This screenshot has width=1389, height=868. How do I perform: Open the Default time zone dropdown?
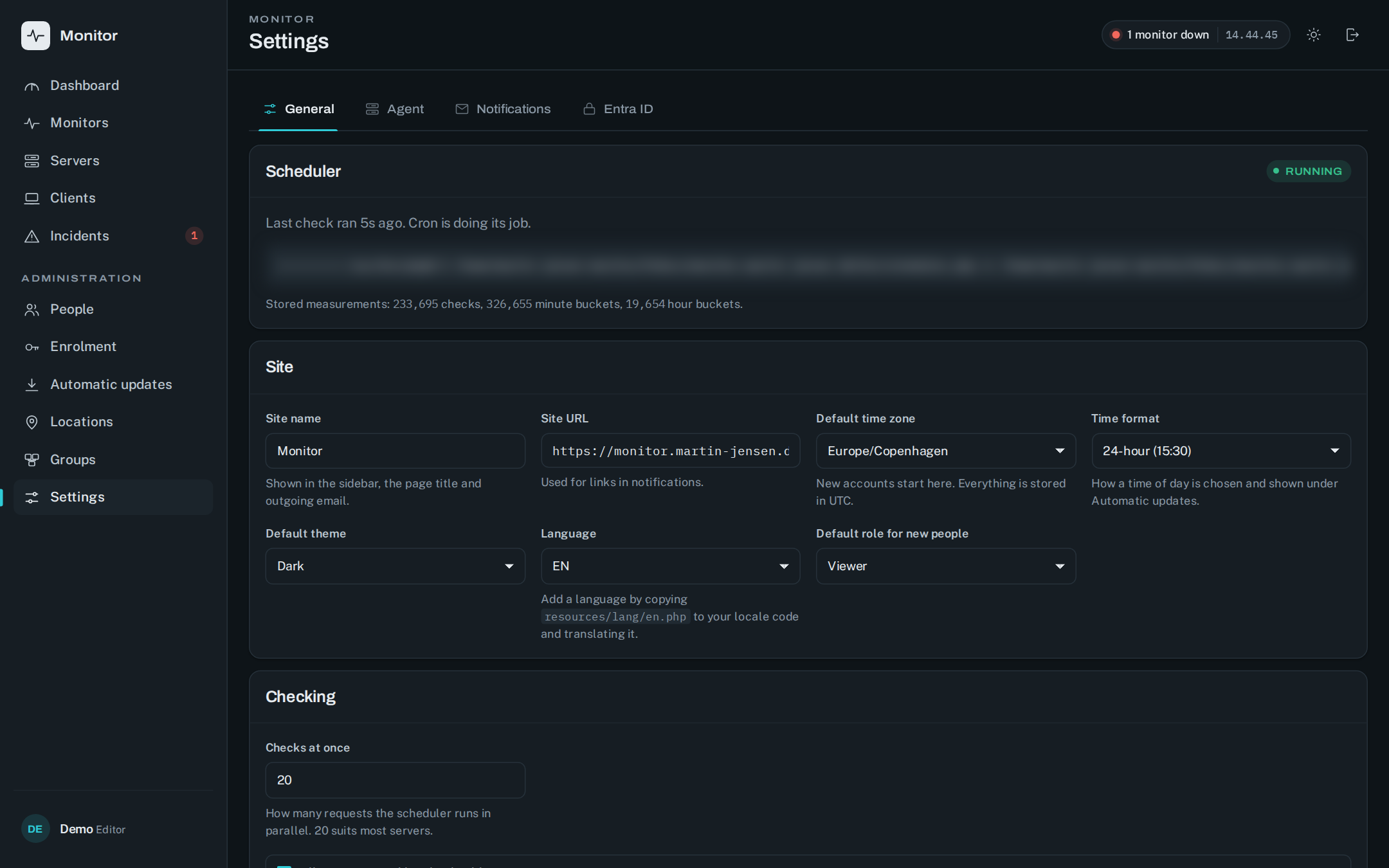(x=946, y=451)
